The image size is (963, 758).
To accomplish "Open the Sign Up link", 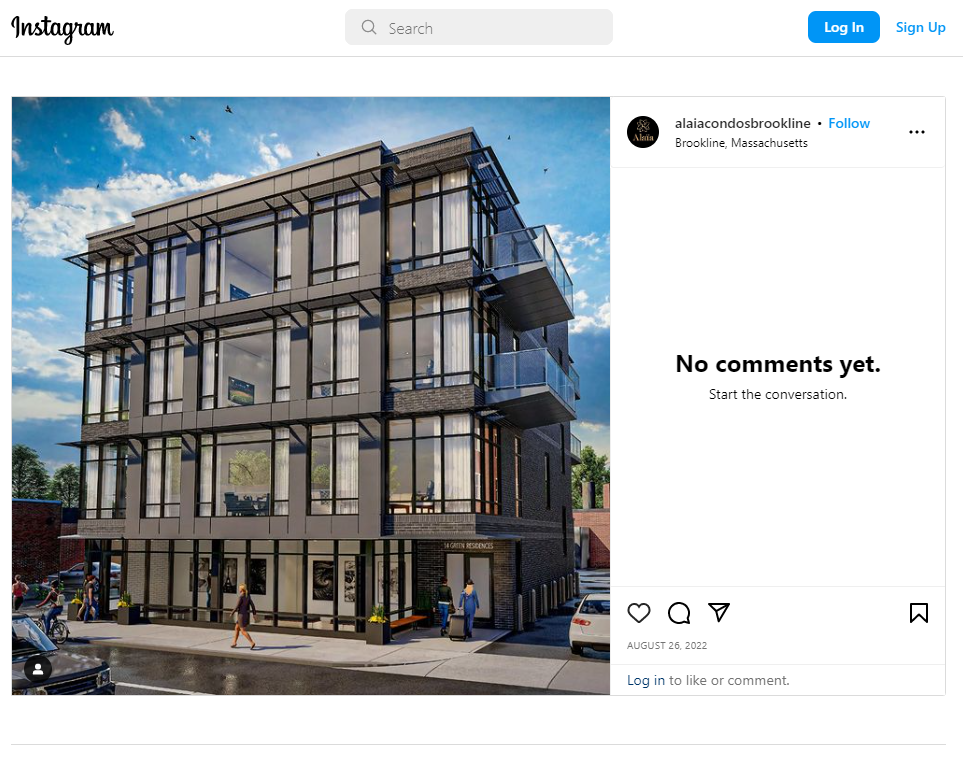I will click(921, 27).
